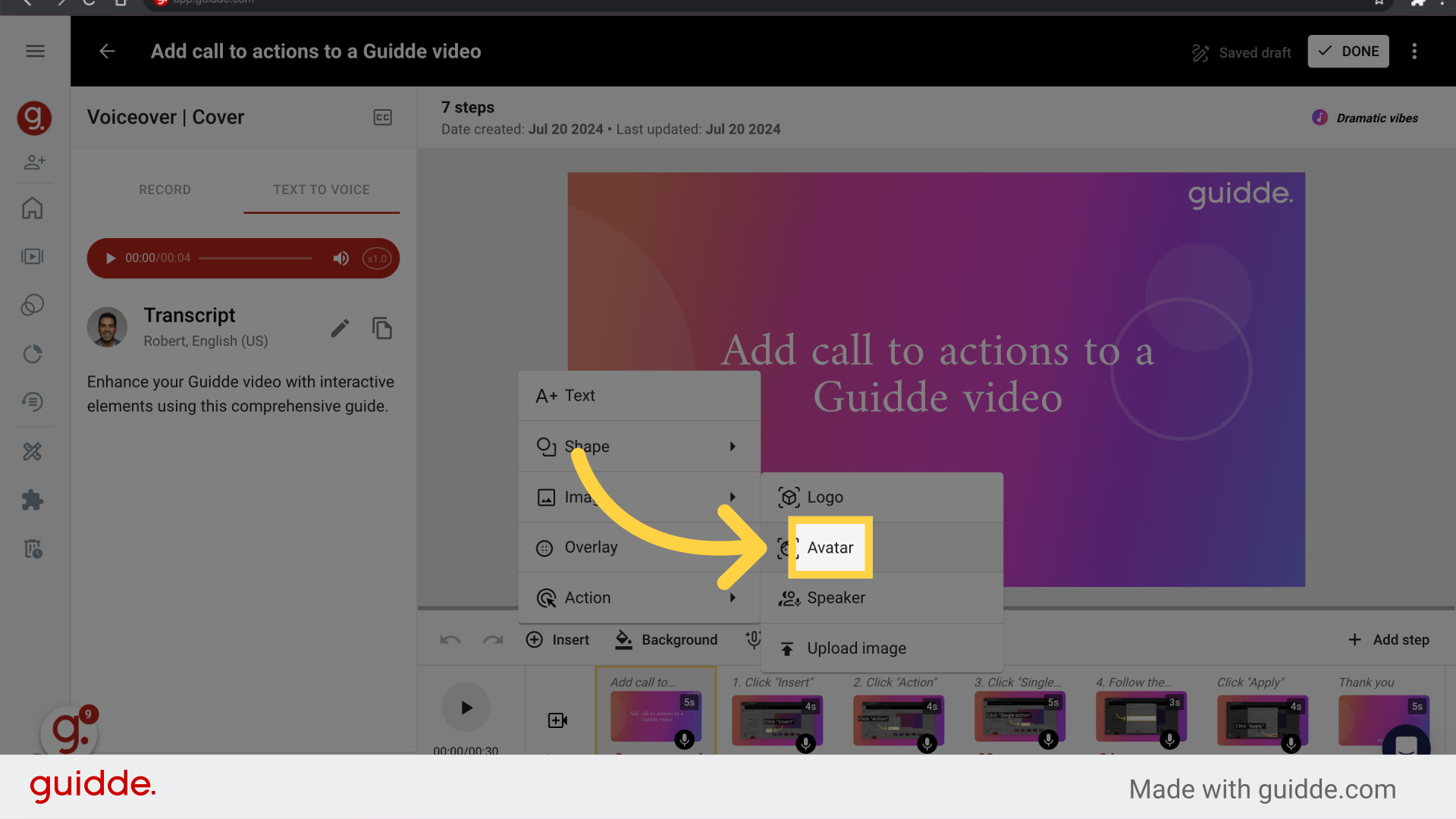Screen dimensions: 1456x819
Task: Click Add step button
Action: coord(1389,639)
